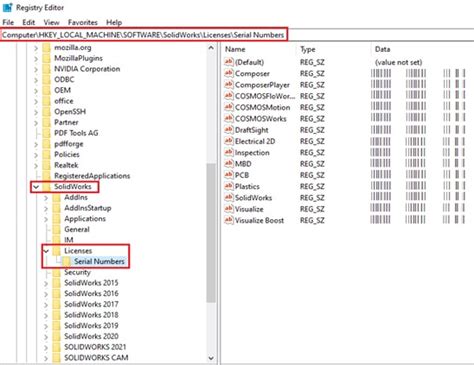Click the Composer string value icon
Viewport: 474px width, 365px height.
click(229, 73)
